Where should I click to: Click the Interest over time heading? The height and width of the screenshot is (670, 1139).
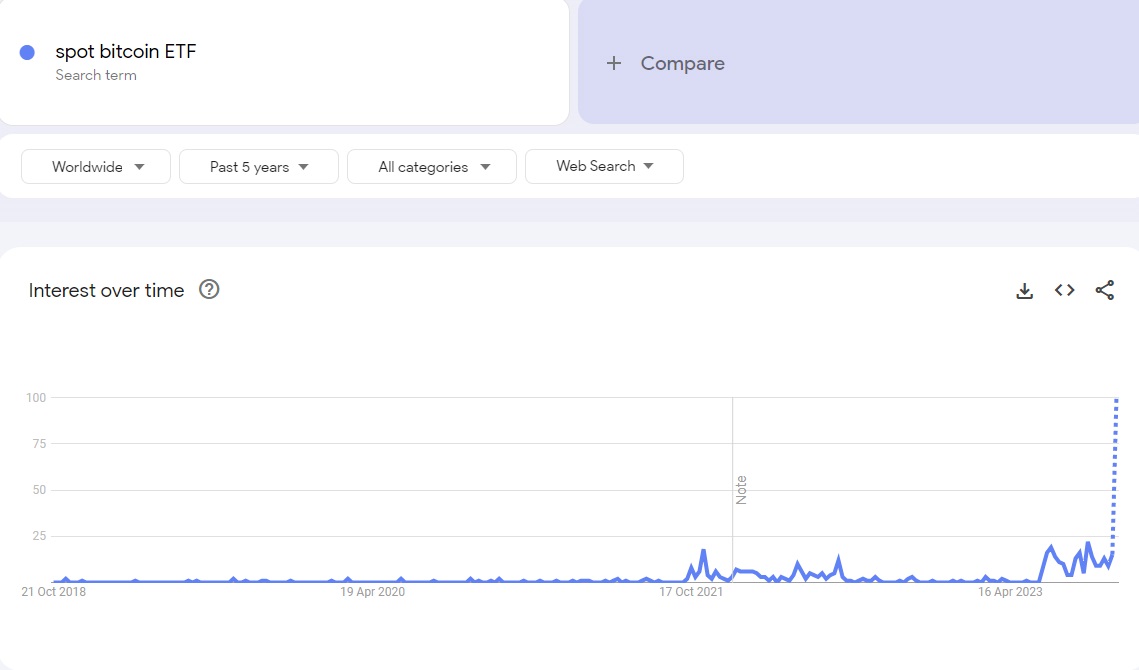pyautogui.click(x=107, y=290)
